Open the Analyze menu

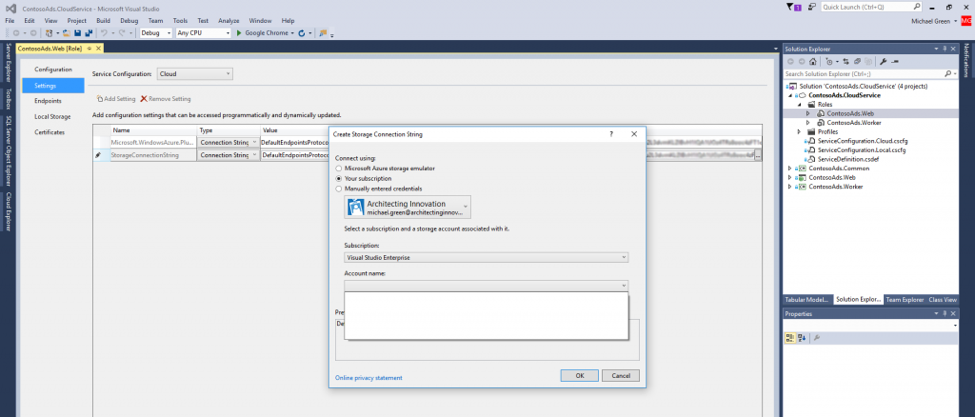[229, 21]
